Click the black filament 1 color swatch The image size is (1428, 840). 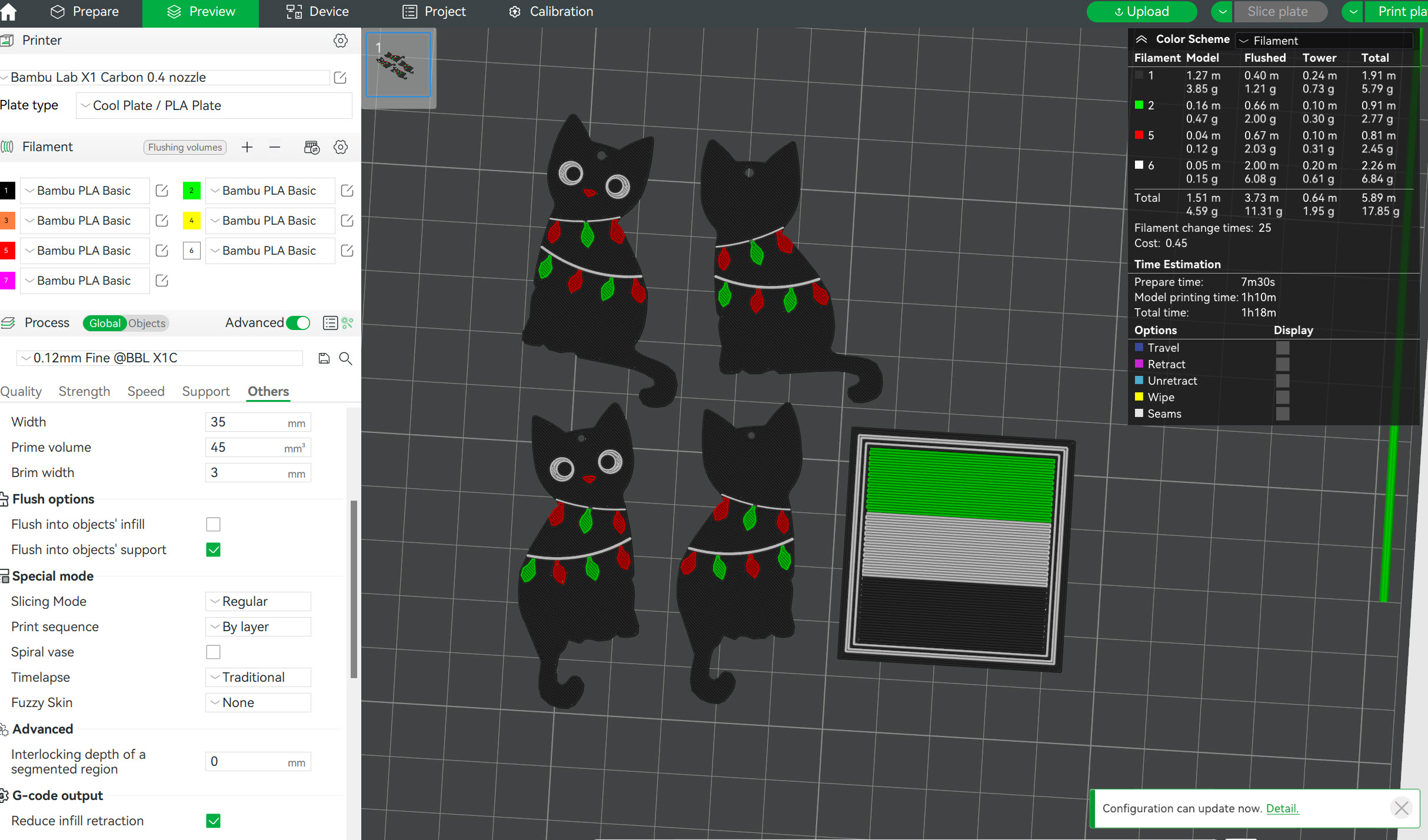7,191
